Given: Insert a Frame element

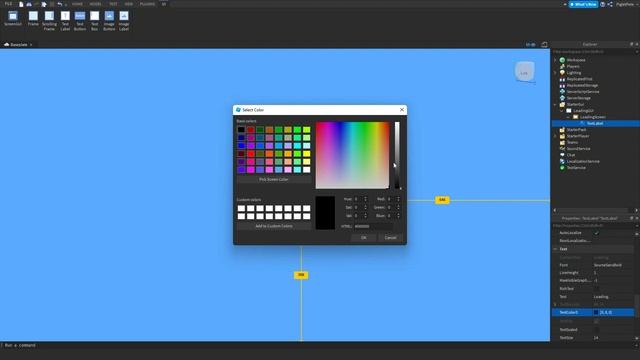Looking at the screenshot, I should pos(33,19).
